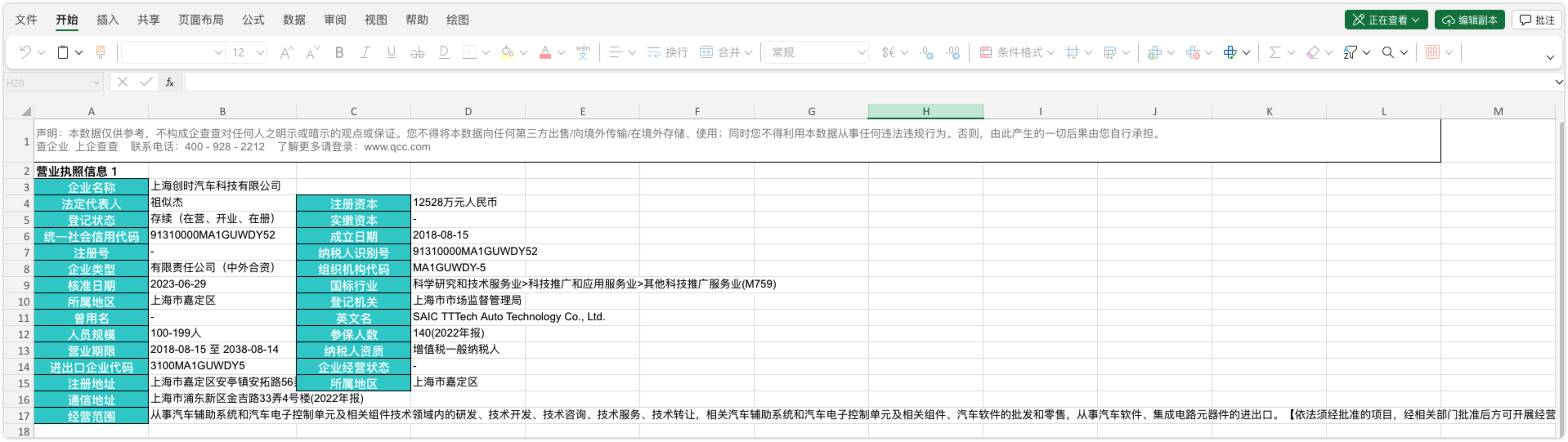Viewport: 1568px width, 442px height.
Task: Toggle Italic formatting
Action: 365,52
